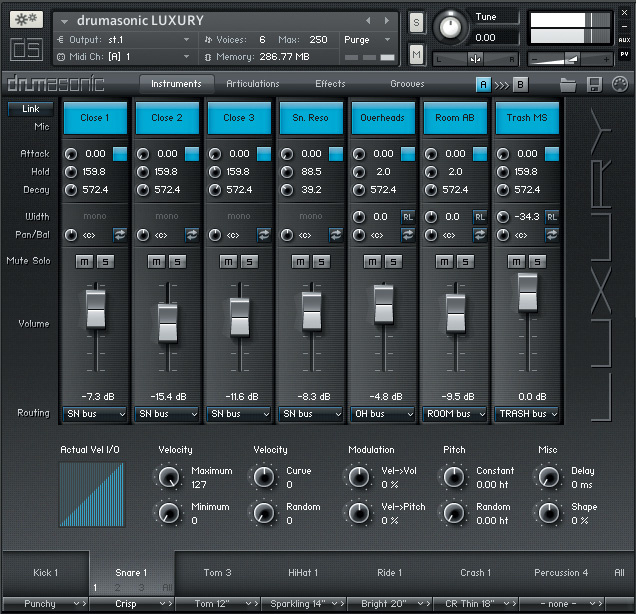Toggle the blue envelope square on Close 1
Screen dimensions: 636x614
[x=120, y=154]
